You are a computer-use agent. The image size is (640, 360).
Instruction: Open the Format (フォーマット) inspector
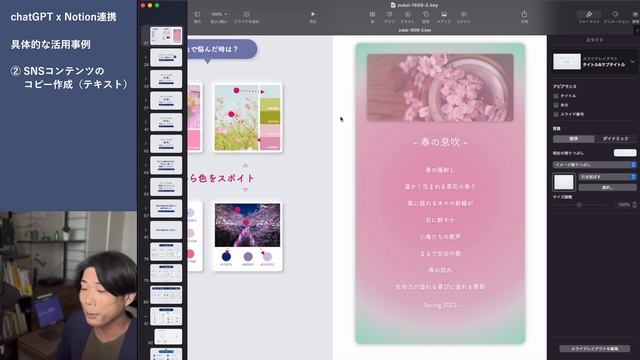[x=589, y=14]
